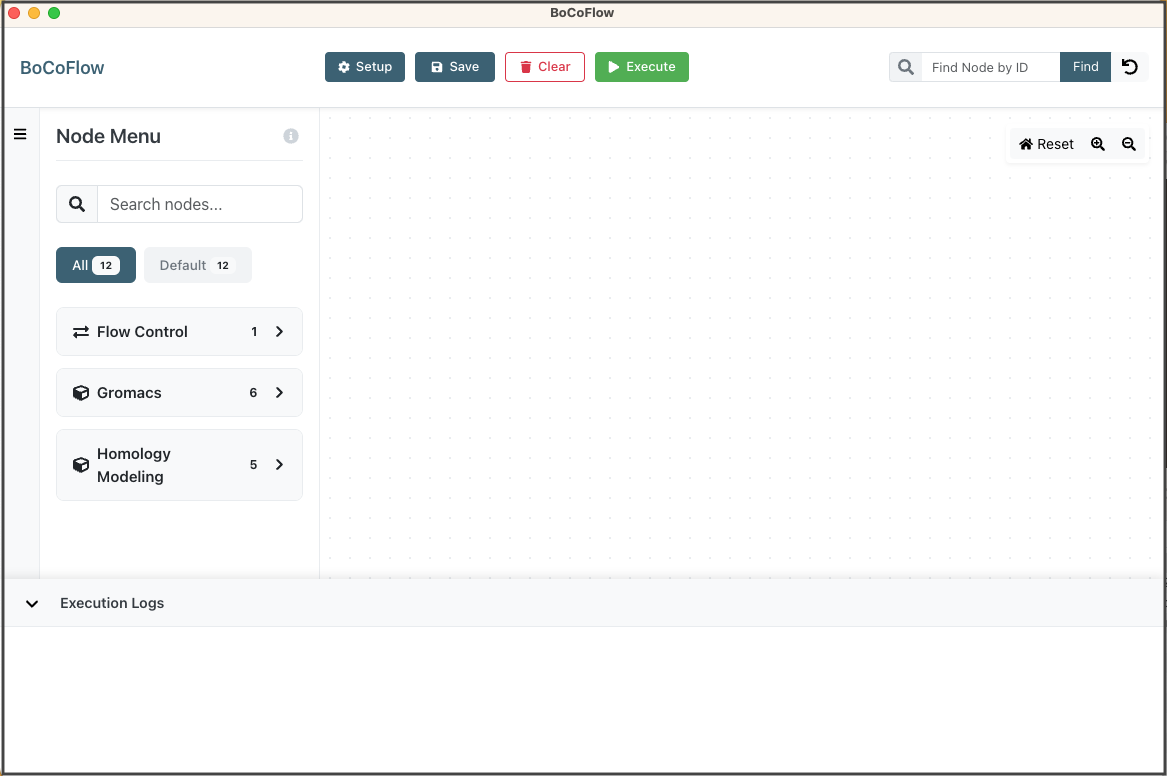Screen dimensions: 1167x776
Task: Click the Node Menu heading
Action: 109,136
